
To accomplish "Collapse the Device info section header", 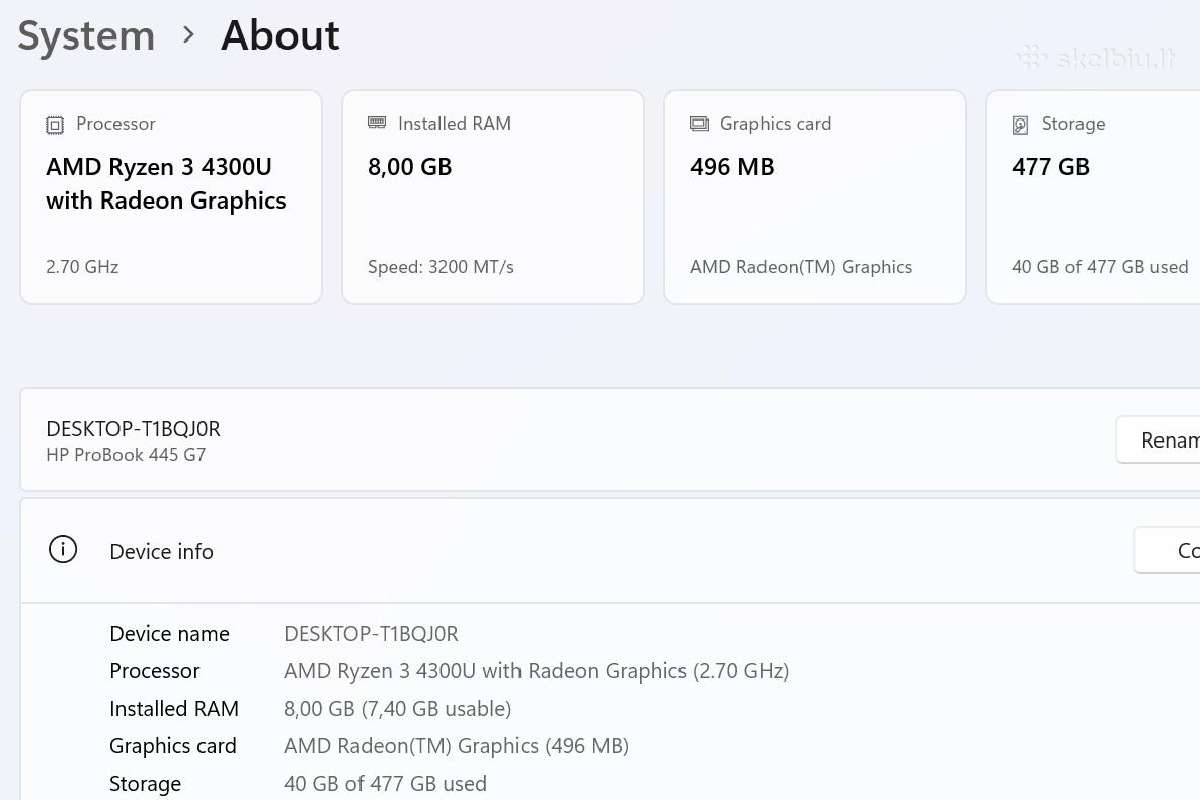I will (610, 551).
